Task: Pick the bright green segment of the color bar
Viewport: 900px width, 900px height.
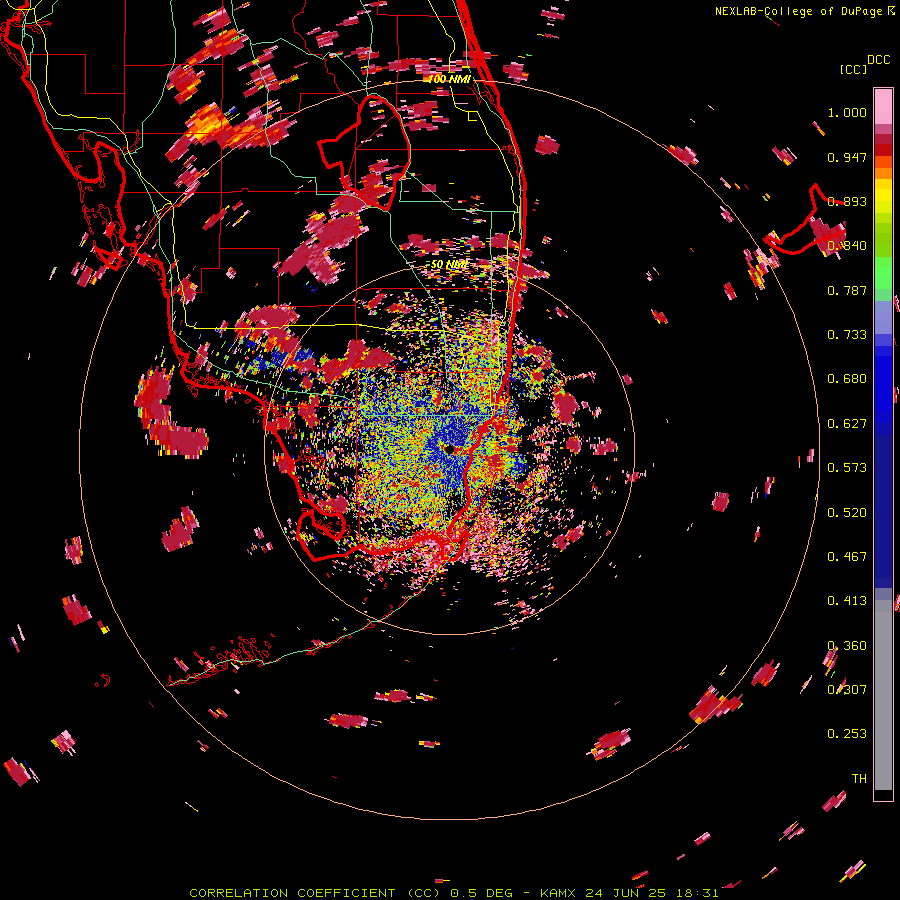Action: (883, 273)
